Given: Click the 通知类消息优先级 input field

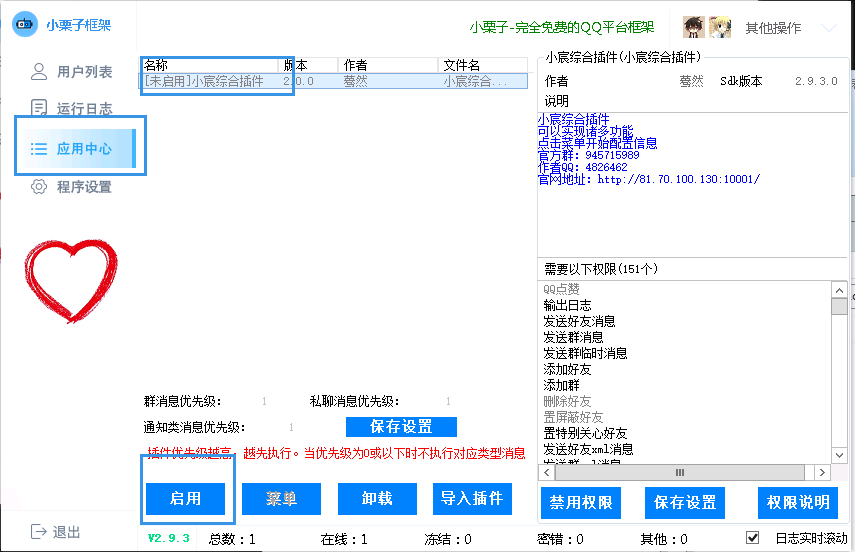Looking at the screenshot, I should click(x=291, y=427).
